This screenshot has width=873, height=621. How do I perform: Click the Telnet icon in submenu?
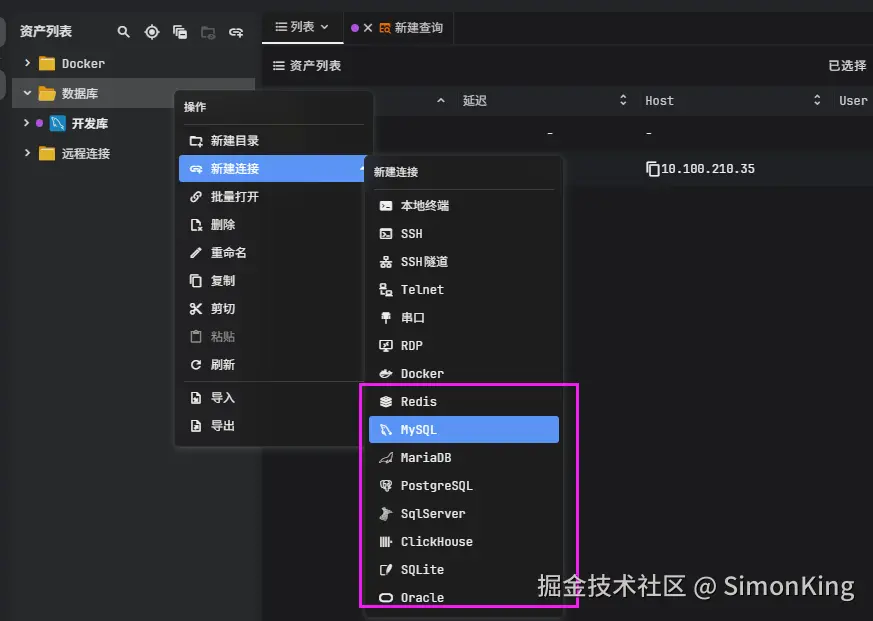(x=385, y=290)
